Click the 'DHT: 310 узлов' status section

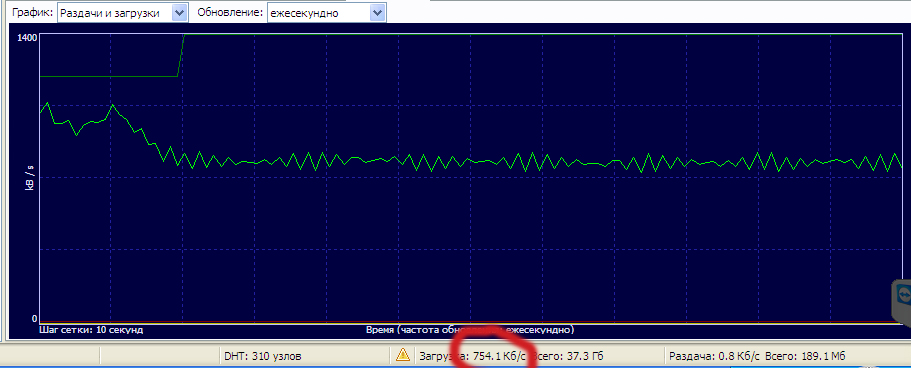coord(263,355)
